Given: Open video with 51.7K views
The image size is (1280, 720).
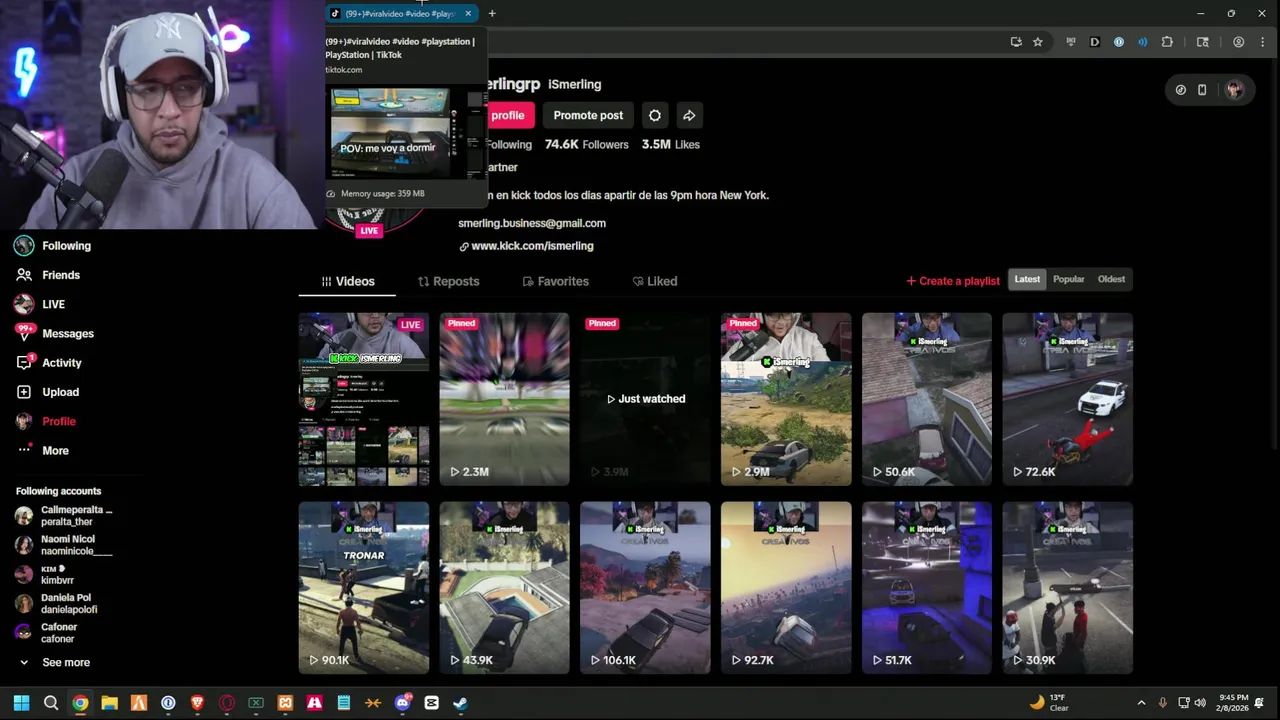Looking at the screenshot, I should pyautogui.click(x=927, y=588).
